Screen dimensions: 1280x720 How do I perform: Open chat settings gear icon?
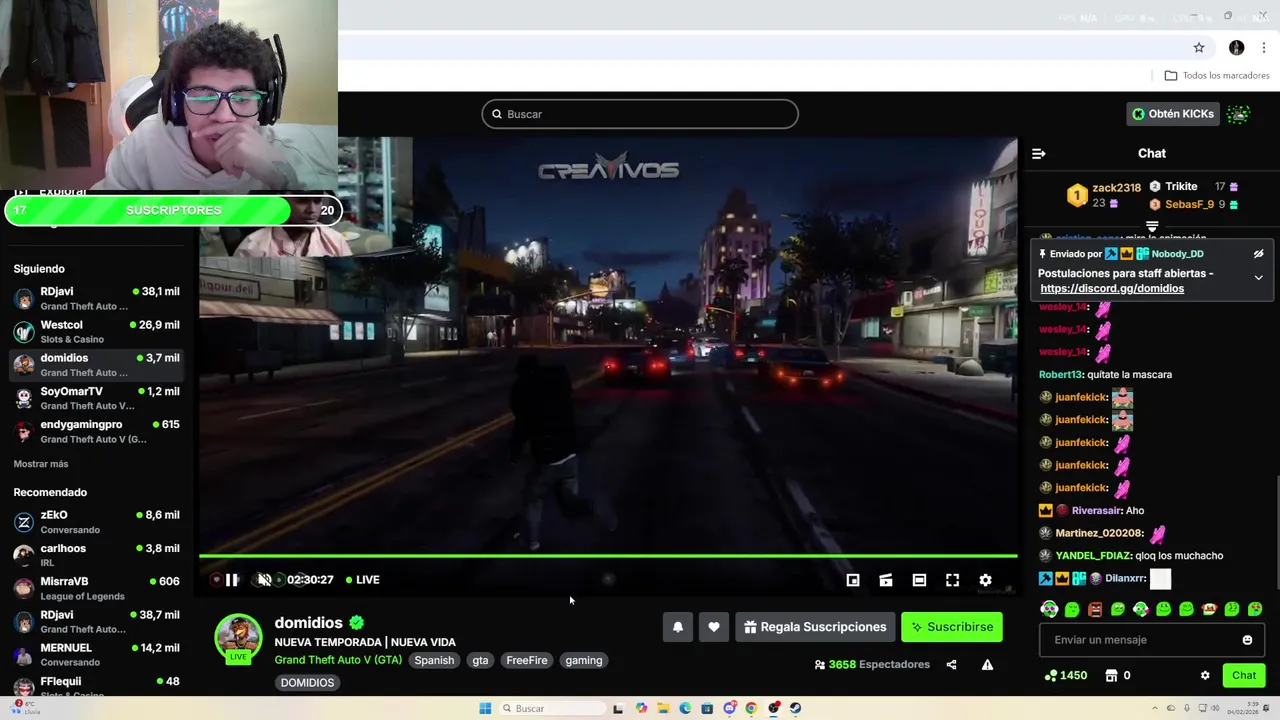[x=1205, y=676]
